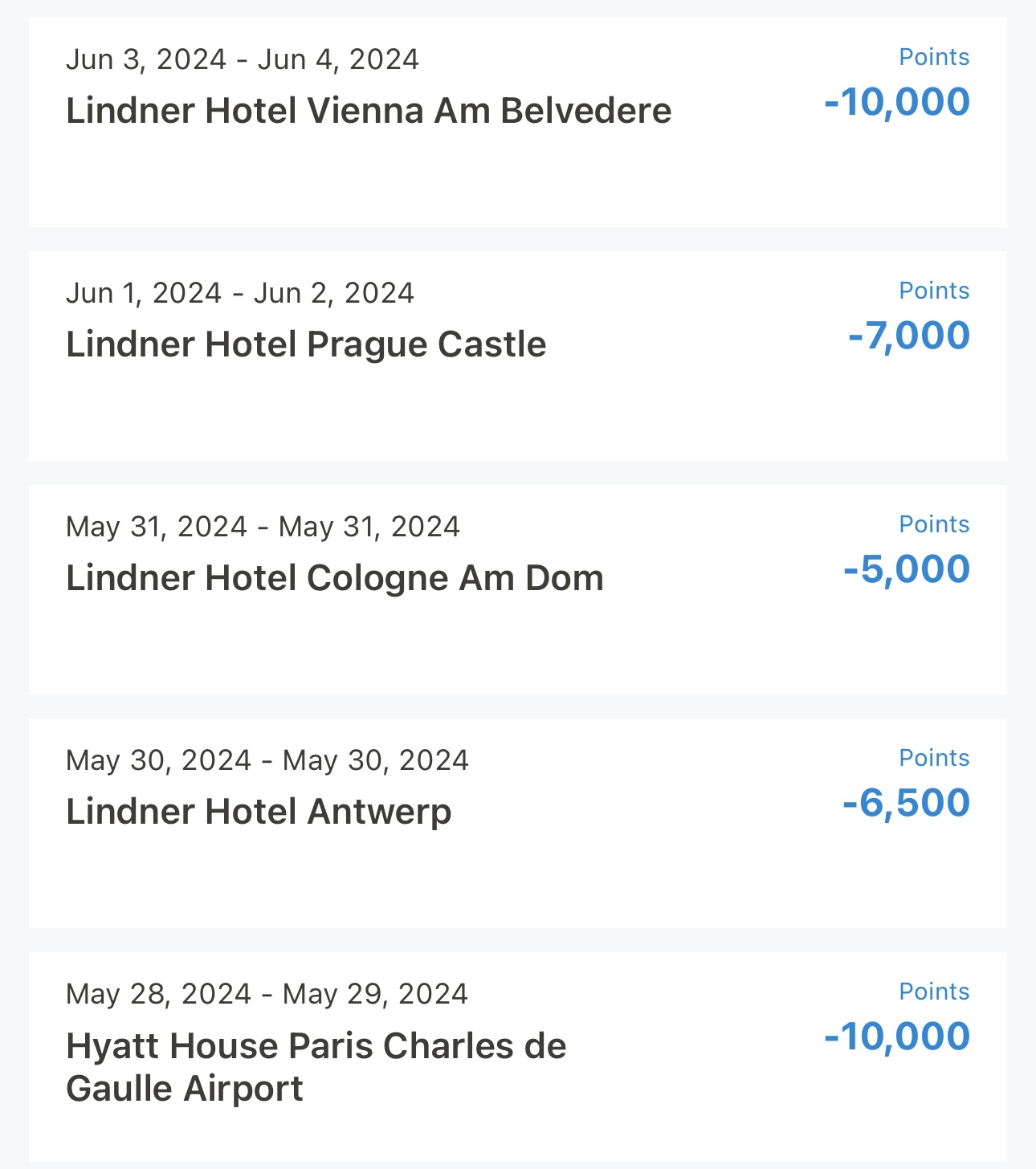The width and height of the screenshot is (1036, 1169).
Task: Click the May 28 – May 29, 2024 dates
Action: coord(267,994)
